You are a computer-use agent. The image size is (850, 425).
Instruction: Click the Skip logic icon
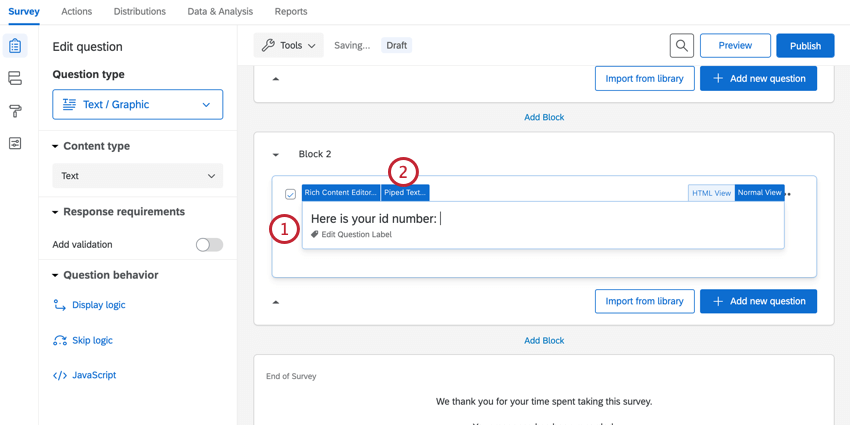[x=60, y=340]
